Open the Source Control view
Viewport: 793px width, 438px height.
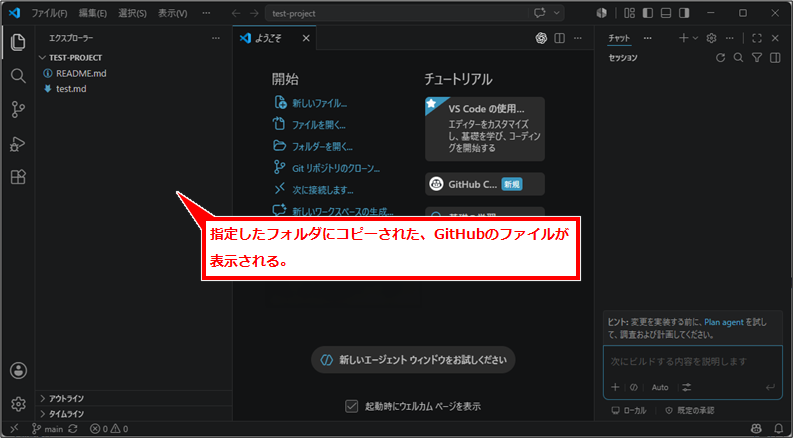click(18, 109)
